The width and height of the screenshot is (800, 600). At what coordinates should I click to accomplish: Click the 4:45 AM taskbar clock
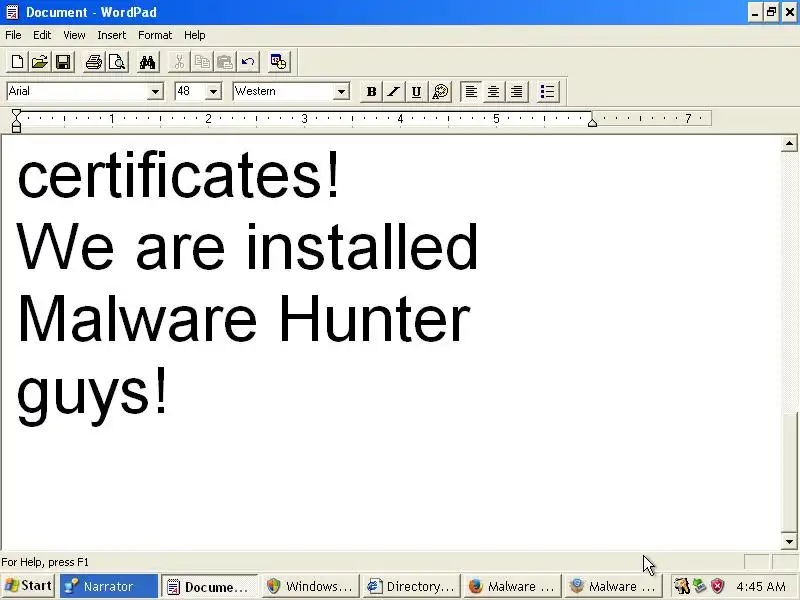coord(761,587)
